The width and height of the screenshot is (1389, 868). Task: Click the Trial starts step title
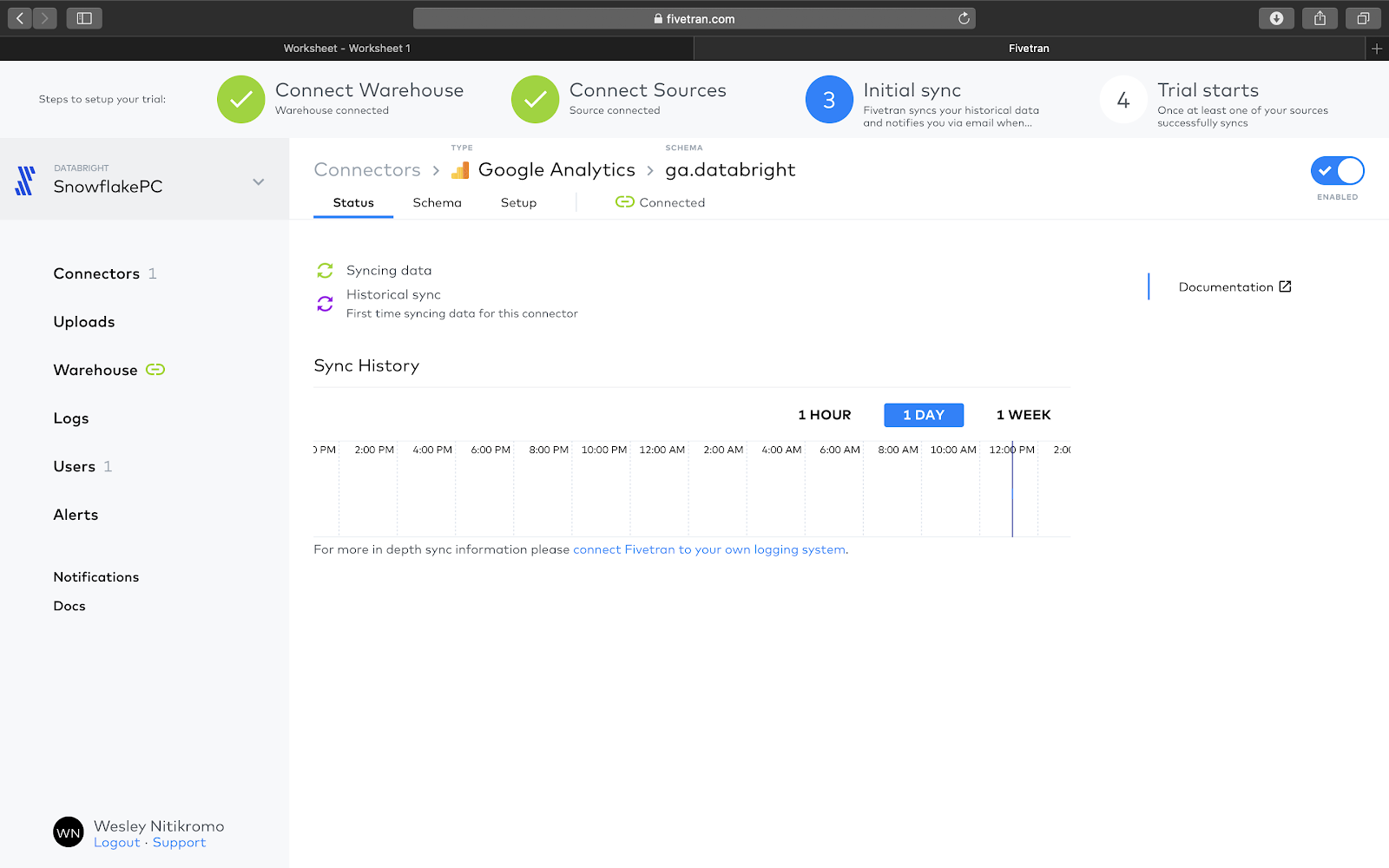1208,90
